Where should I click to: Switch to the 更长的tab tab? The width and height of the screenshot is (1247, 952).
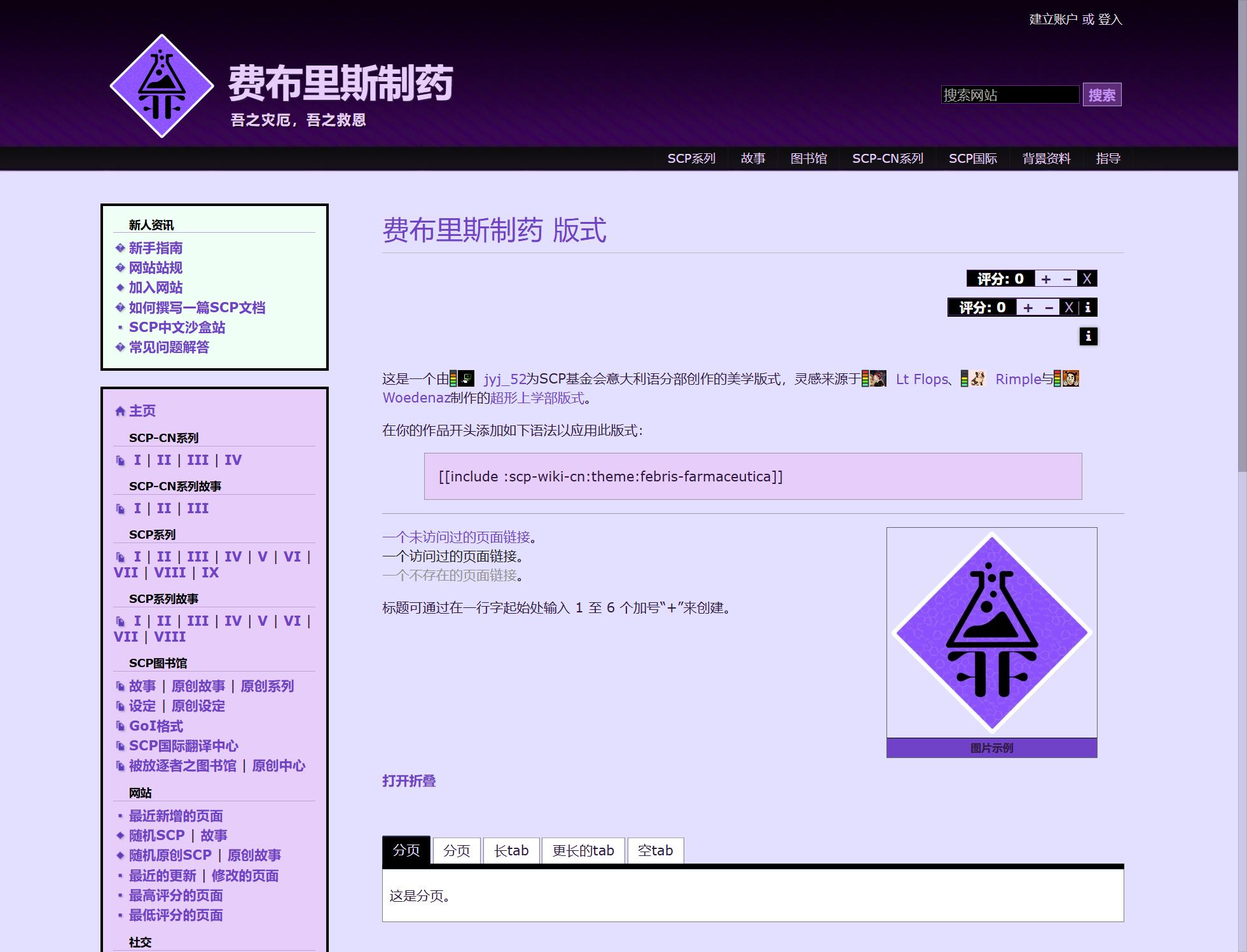[582, 851]
